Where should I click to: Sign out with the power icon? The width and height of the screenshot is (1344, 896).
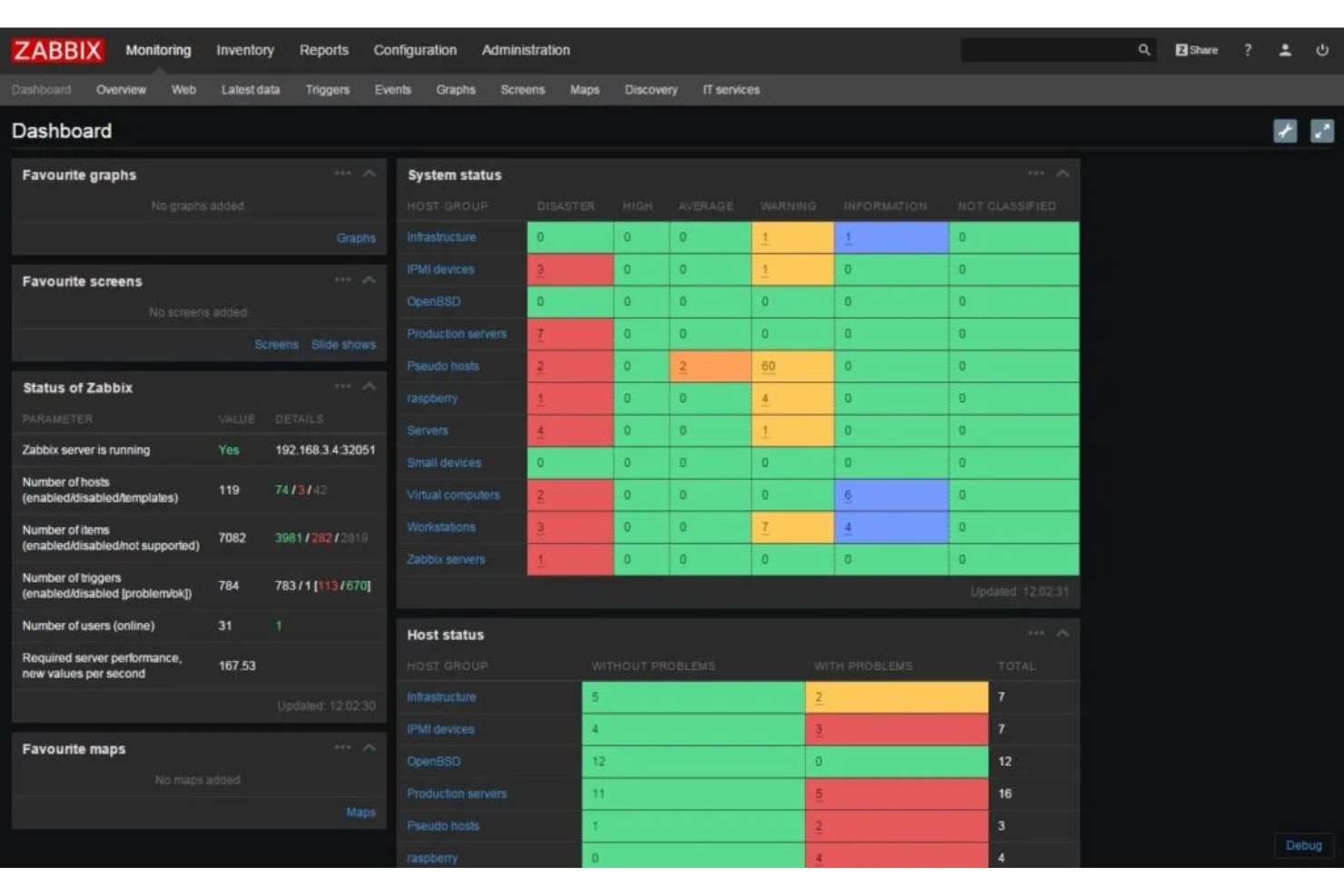pos(1322,50)
